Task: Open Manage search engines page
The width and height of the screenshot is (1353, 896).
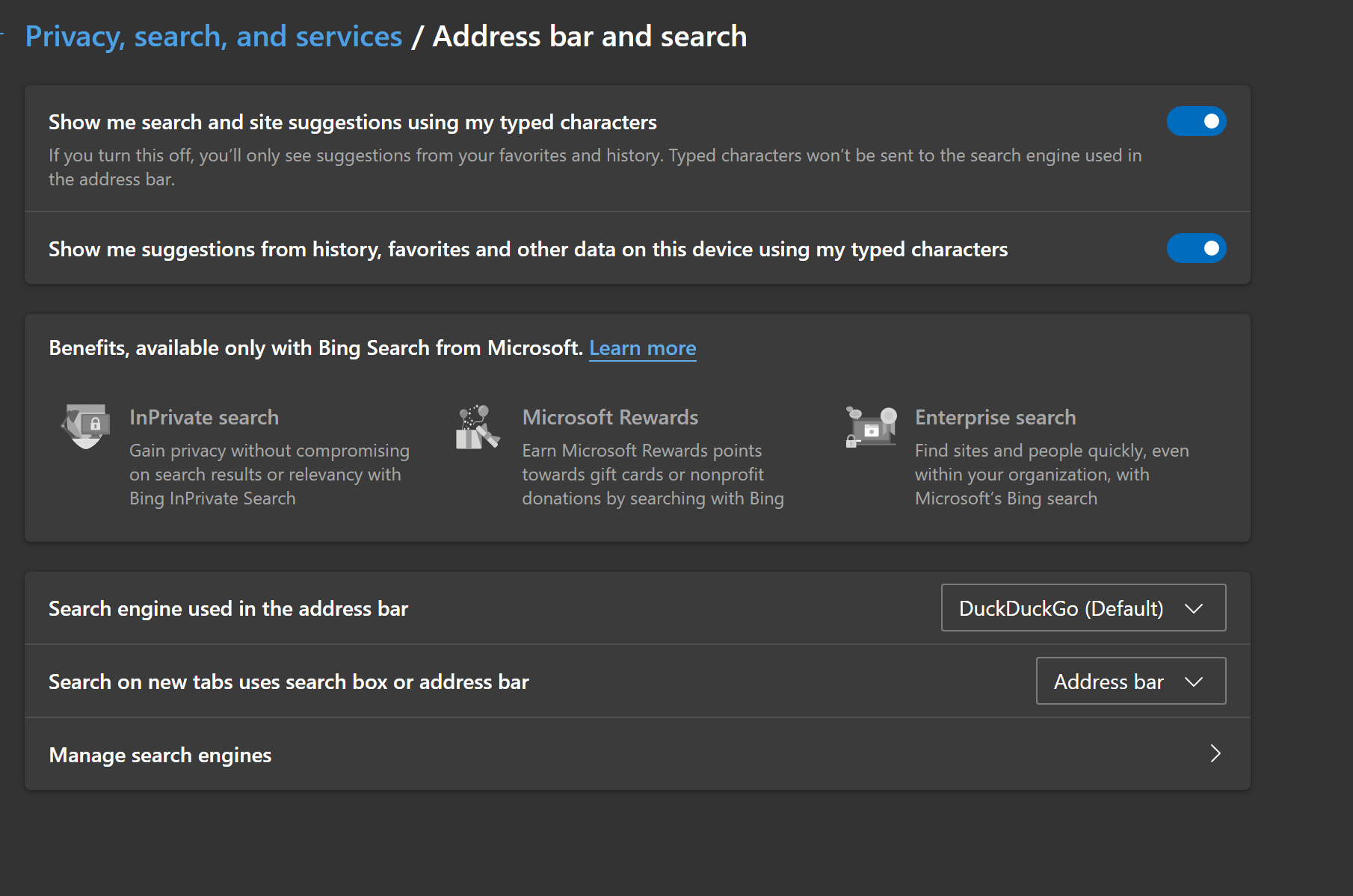Action: [x=160, y=755]
